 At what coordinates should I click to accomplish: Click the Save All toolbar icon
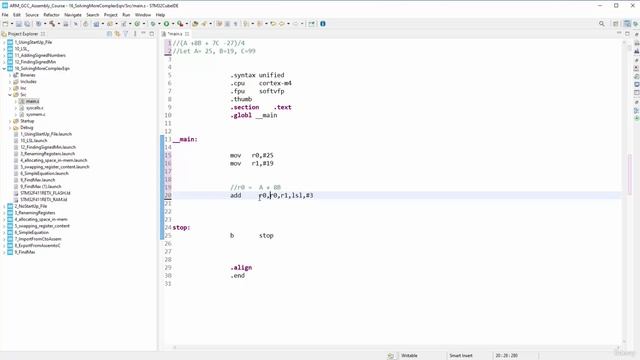pyautogui.click(x=27, y=24)
